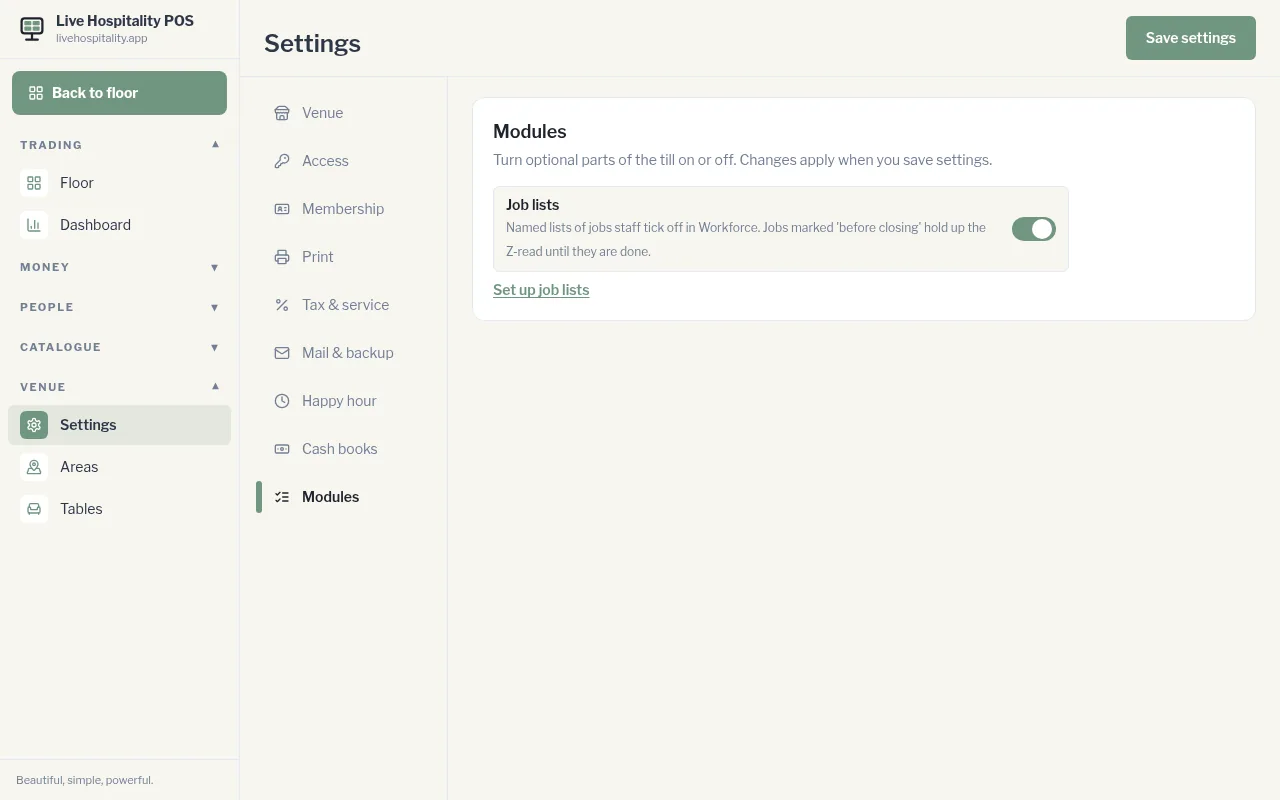Click the Tables sofa icon
This screenshot has height=800, width=1280.
[x=34, y=509]
